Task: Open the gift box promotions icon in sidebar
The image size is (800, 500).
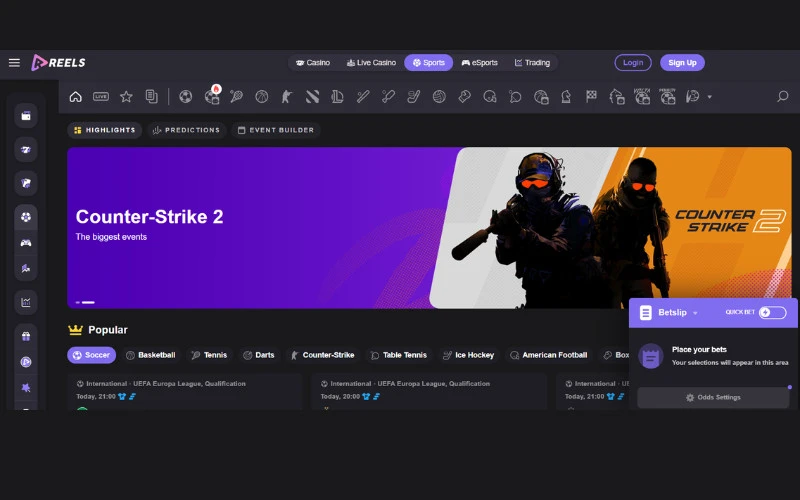Action: tap(26, 336)
